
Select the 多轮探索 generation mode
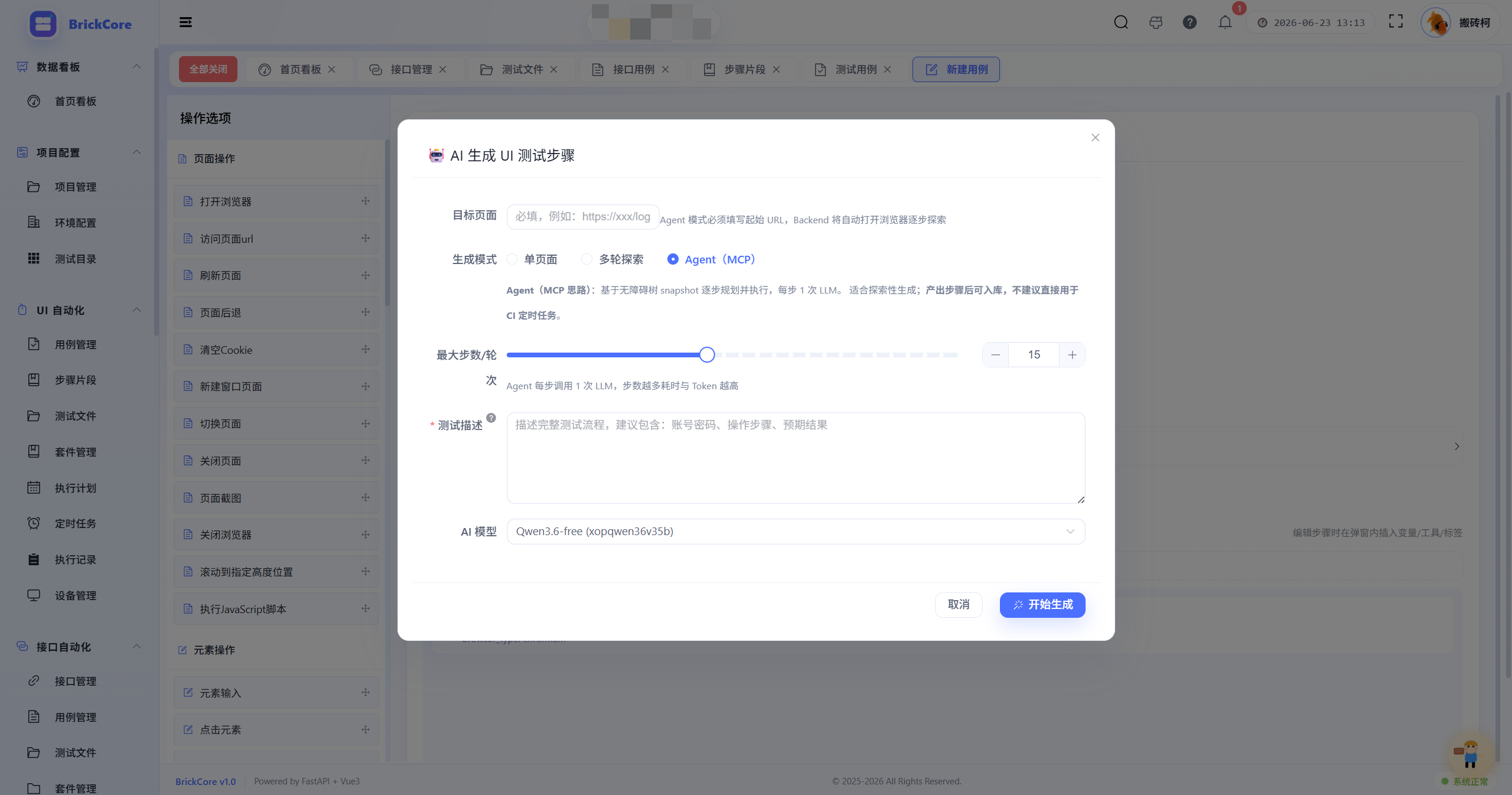[612, 259]
